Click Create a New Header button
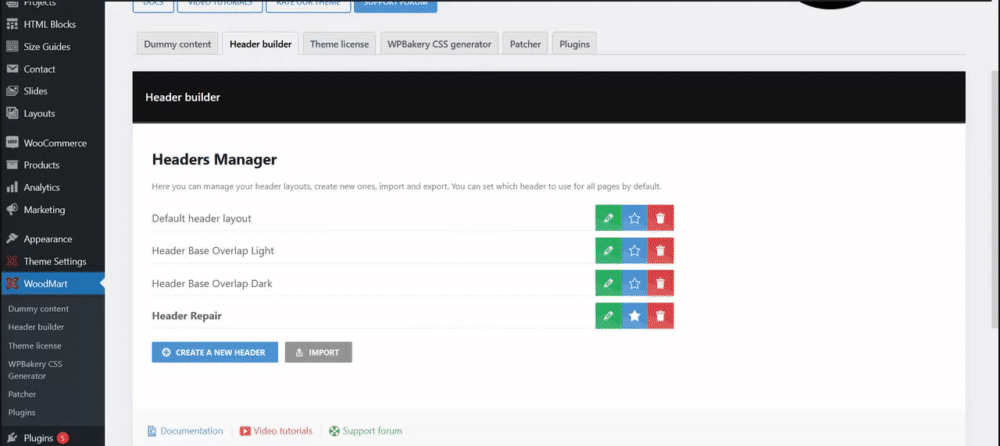1000x446 pixels. click(x=215, y=352)
